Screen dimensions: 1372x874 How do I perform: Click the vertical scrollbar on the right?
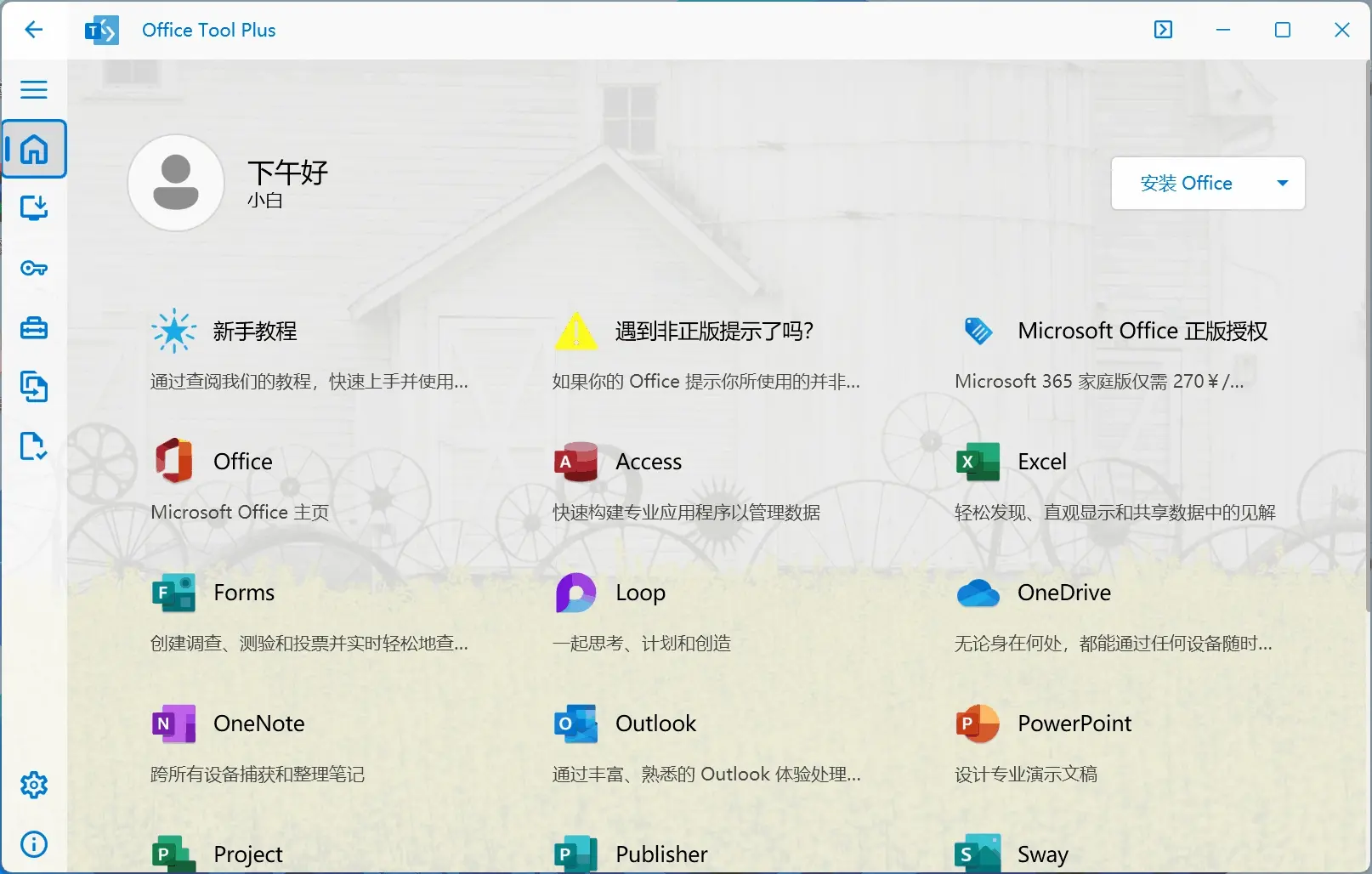point(1368,336)
